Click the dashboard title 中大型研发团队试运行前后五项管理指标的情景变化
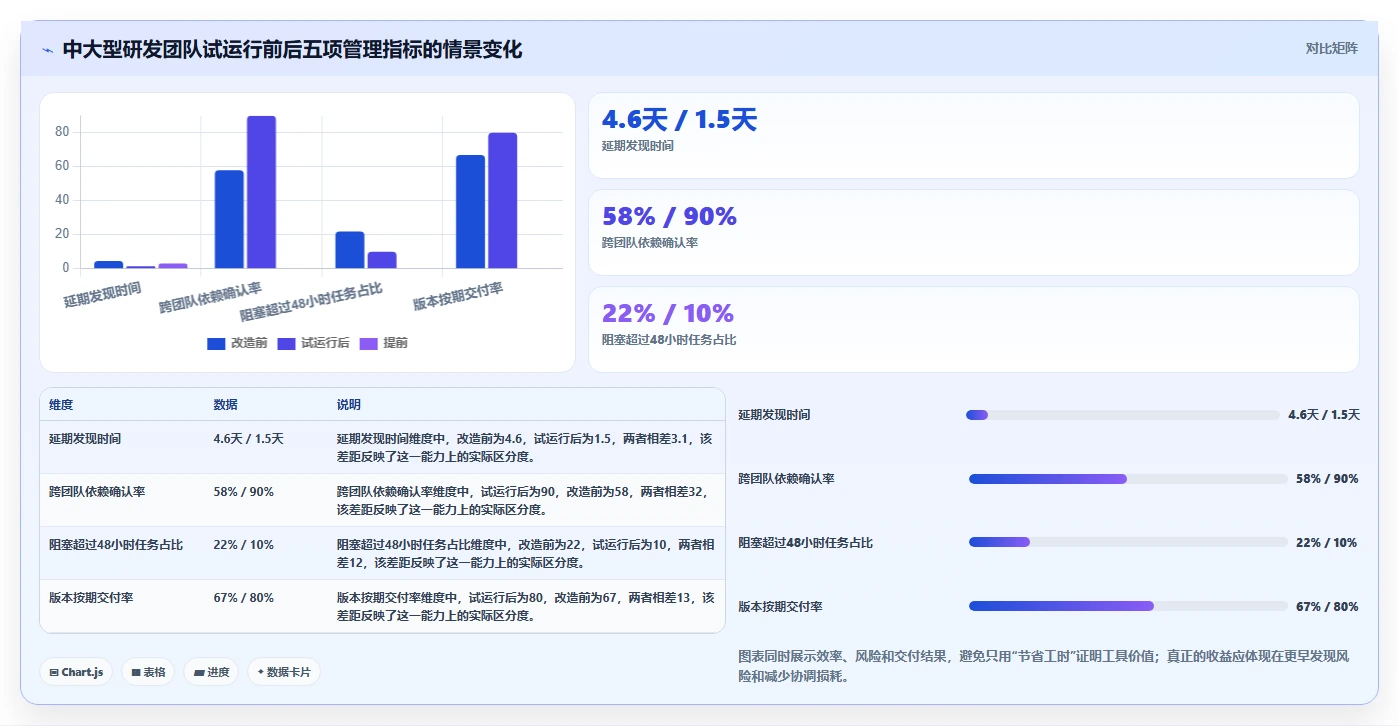 pyautogui.click(x=292, y=49)
